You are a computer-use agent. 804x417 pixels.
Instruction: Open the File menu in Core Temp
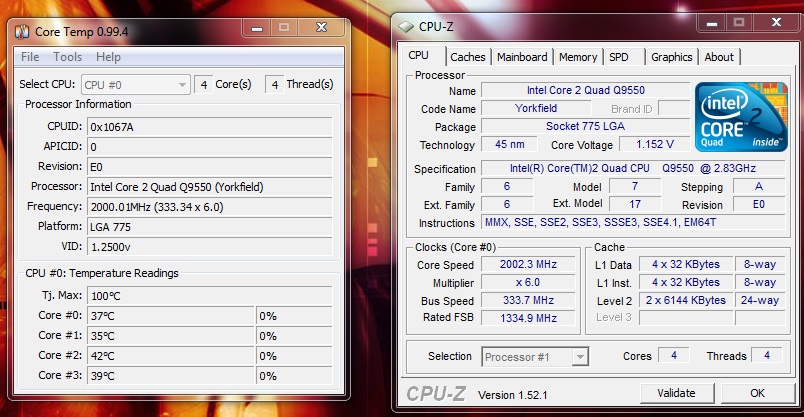click(x=30, y=57)
